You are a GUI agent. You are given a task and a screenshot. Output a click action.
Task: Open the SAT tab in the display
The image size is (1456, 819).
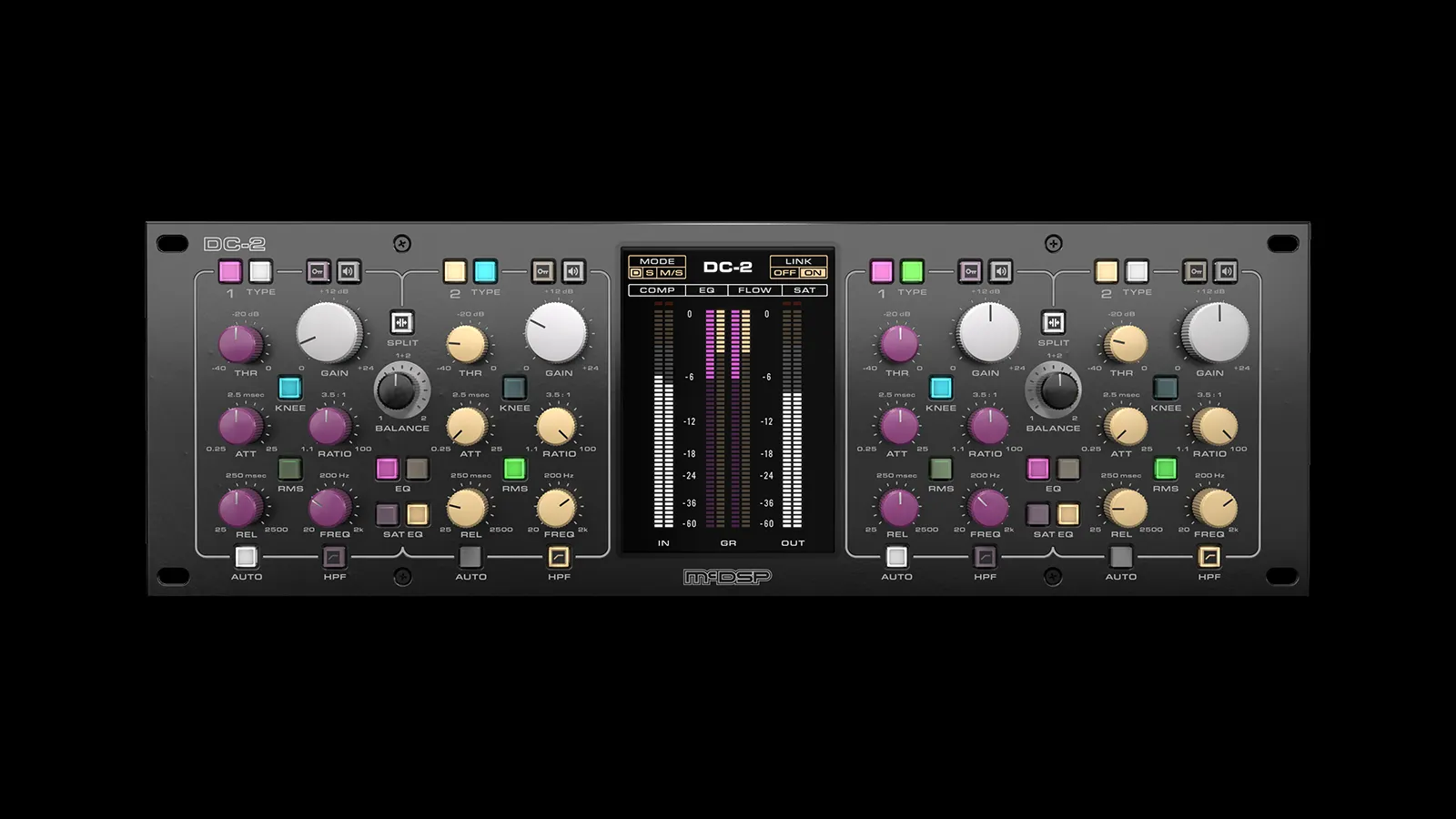coord(804,290)
